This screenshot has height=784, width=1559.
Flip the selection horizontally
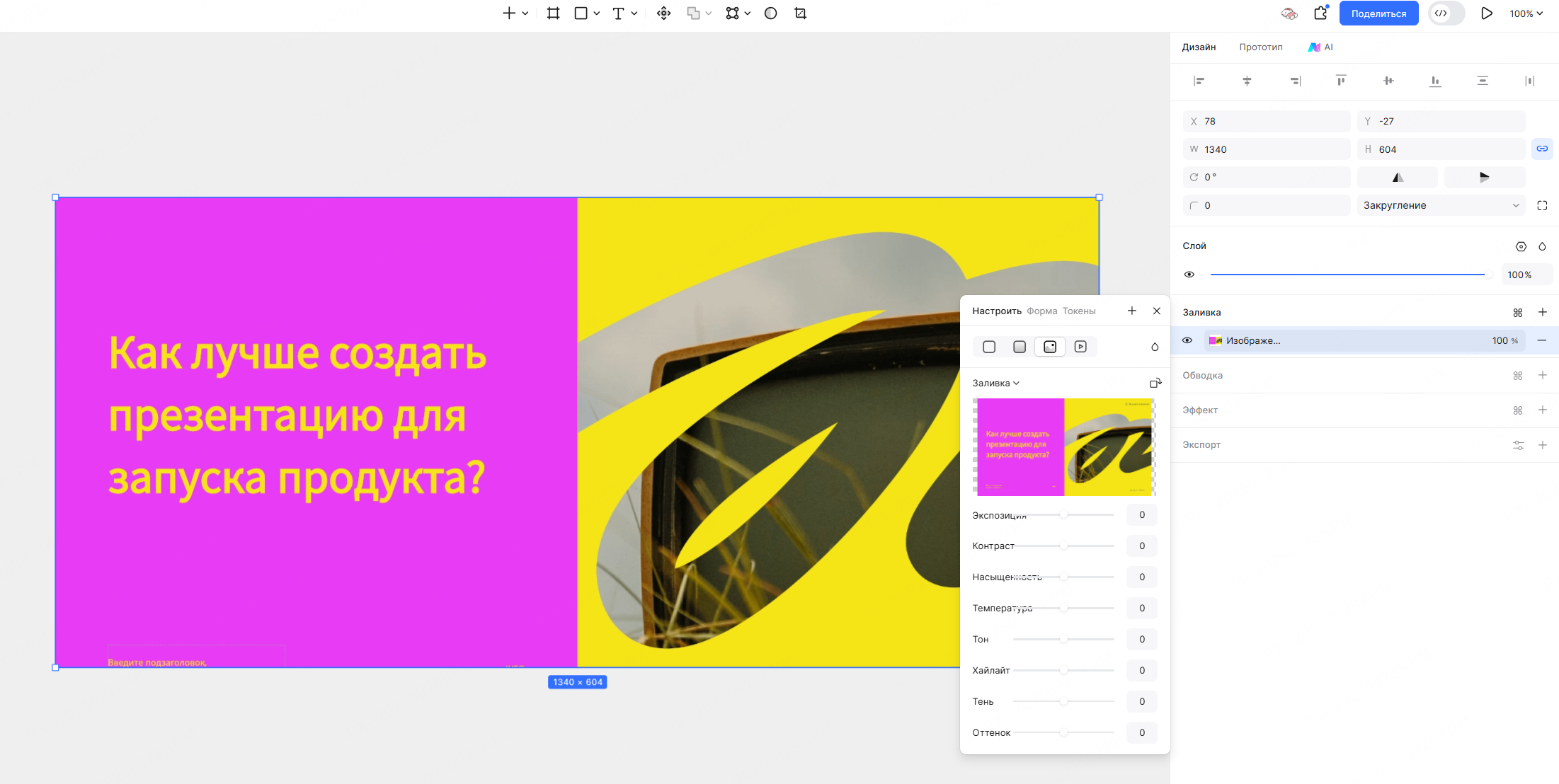pyautogui.click(x=1397, y=177)
